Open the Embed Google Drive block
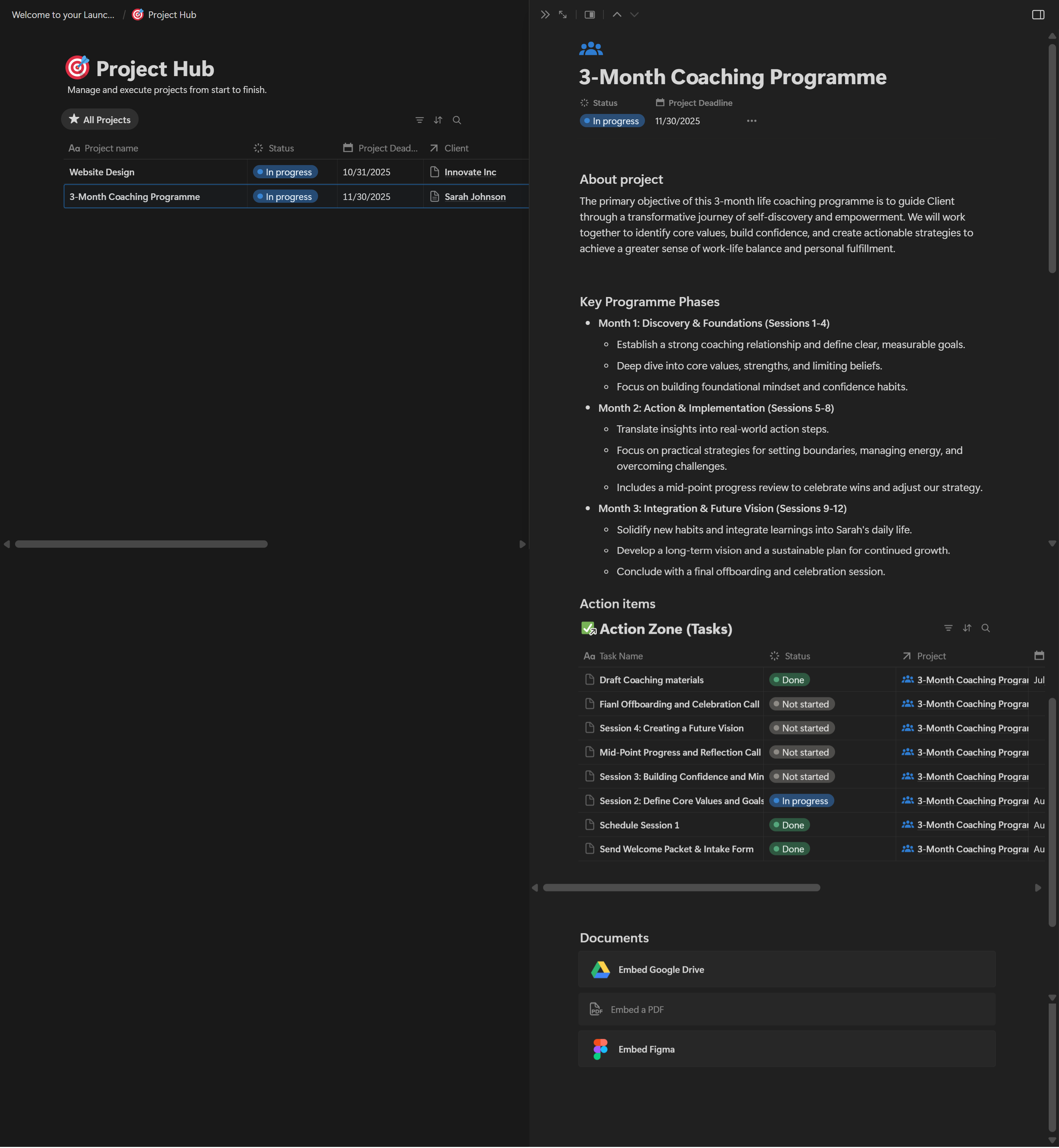1059x1148 pixels. point(787,969)
